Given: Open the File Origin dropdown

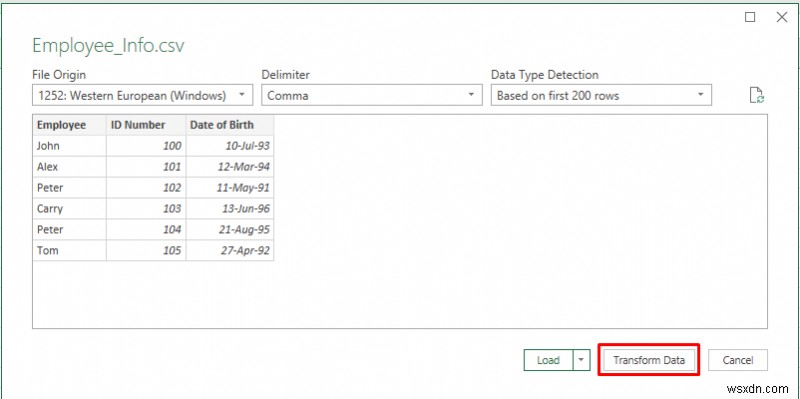Looking at the screenshot, I should [142, 95].
